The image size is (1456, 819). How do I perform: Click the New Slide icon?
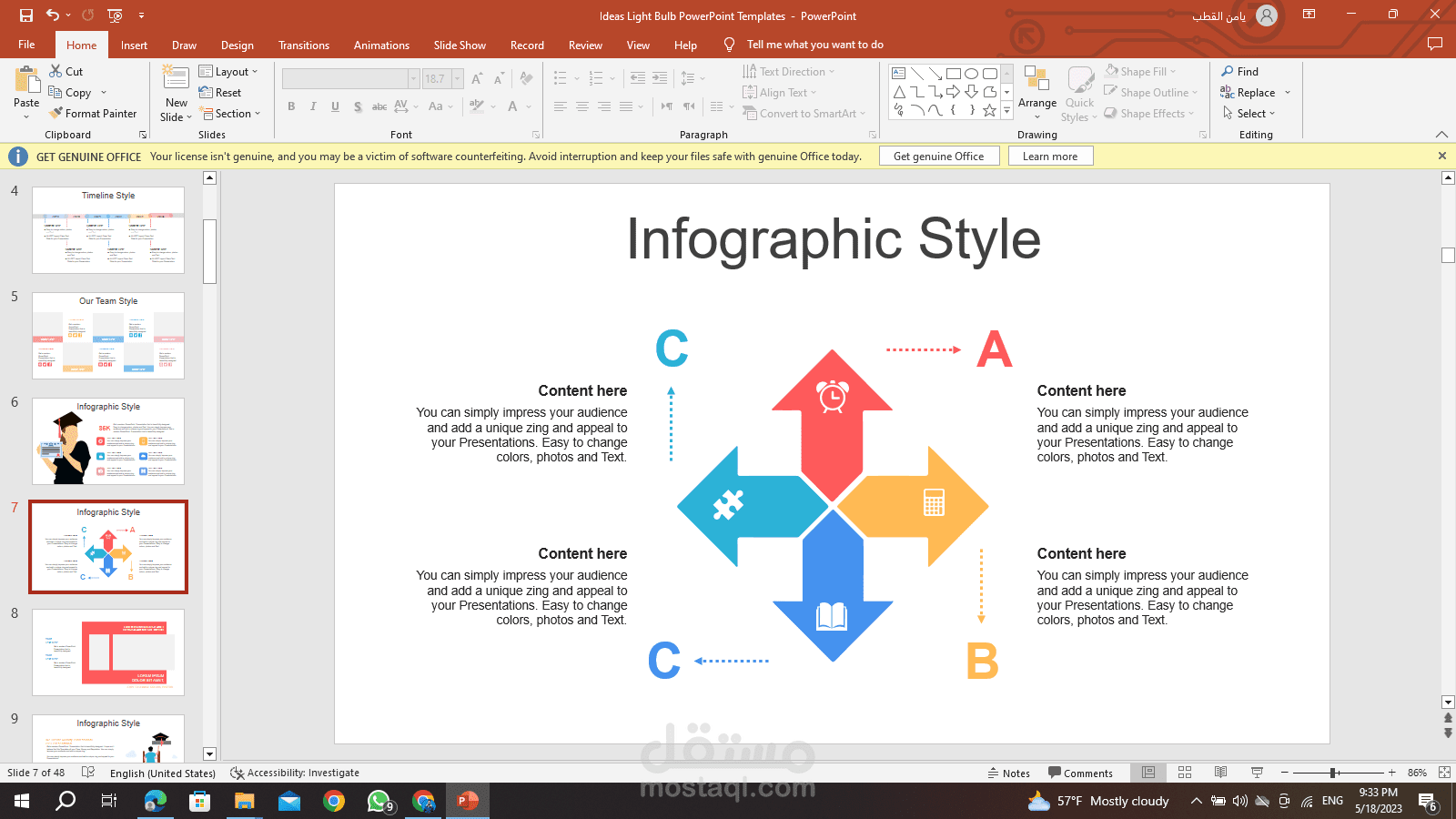click(176, 79)
